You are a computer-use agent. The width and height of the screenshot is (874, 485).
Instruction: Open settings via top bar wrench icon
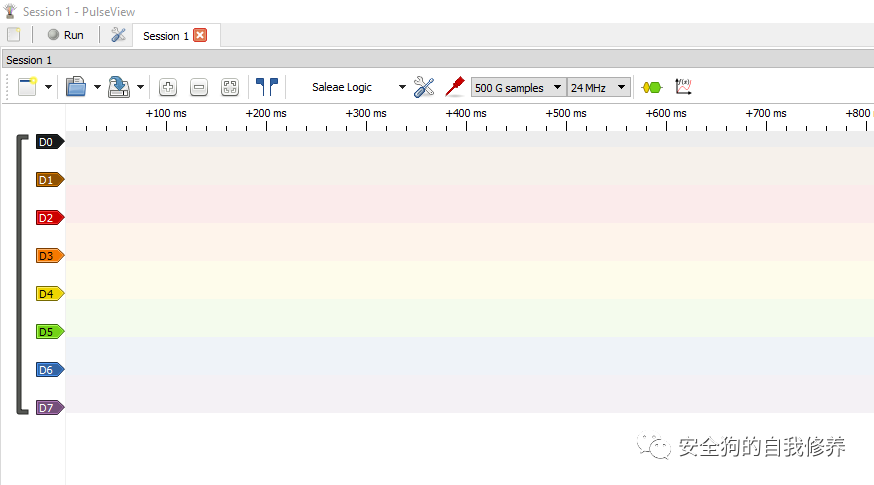click(x=118, y=35)
